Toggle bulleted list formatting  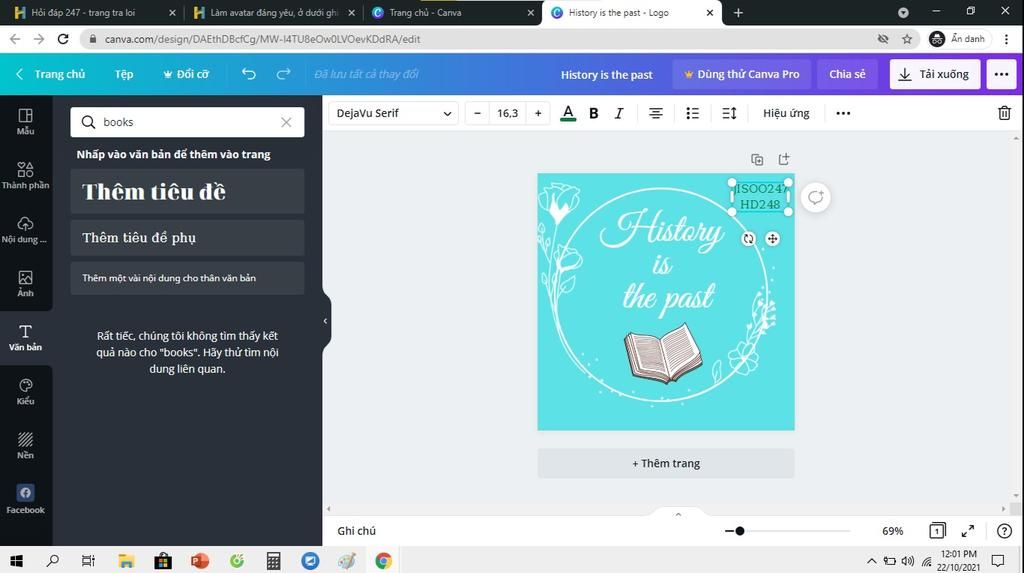click(x=692, y=113)
